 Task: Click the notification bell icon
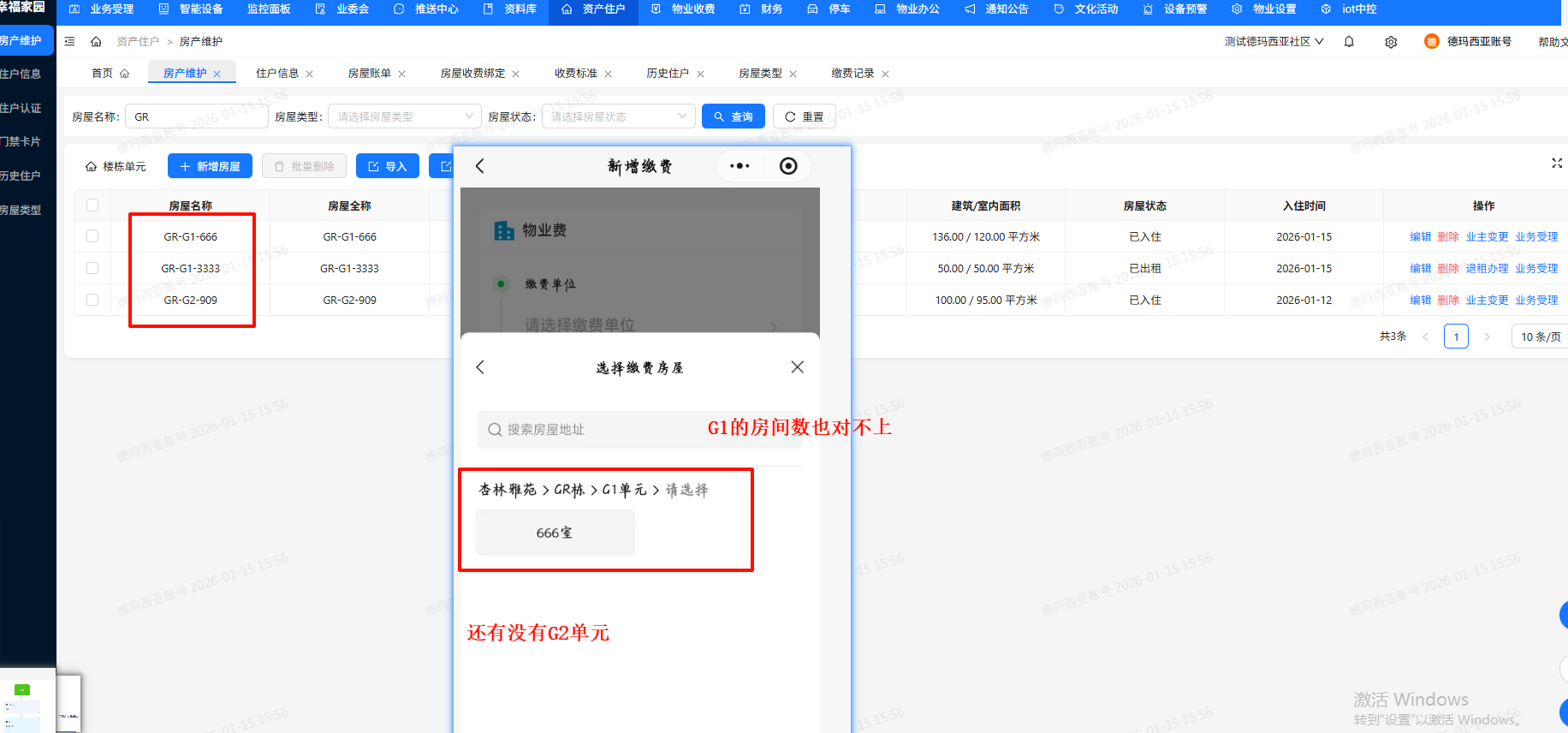point(1349,41)
